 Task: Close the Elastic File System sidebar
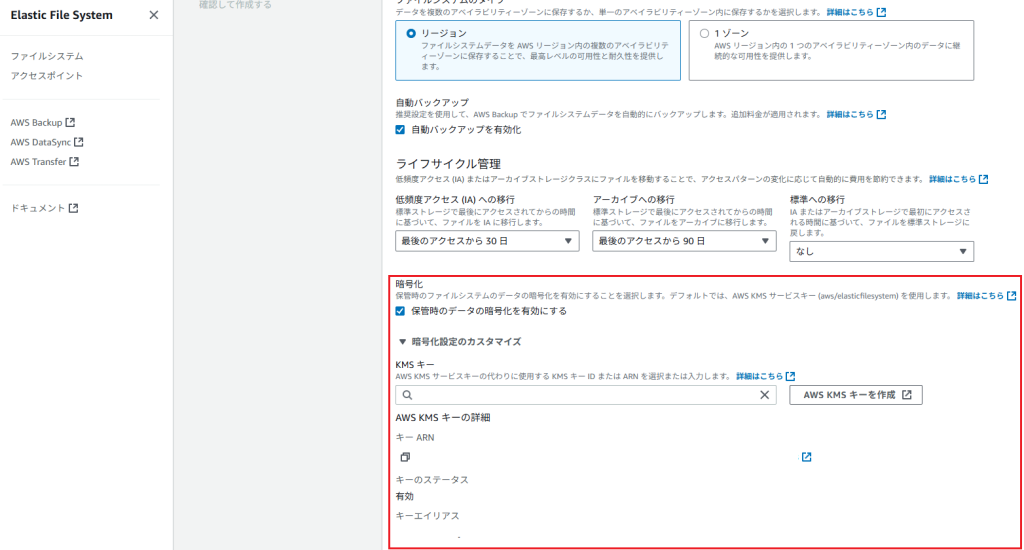tap(153, 15)
